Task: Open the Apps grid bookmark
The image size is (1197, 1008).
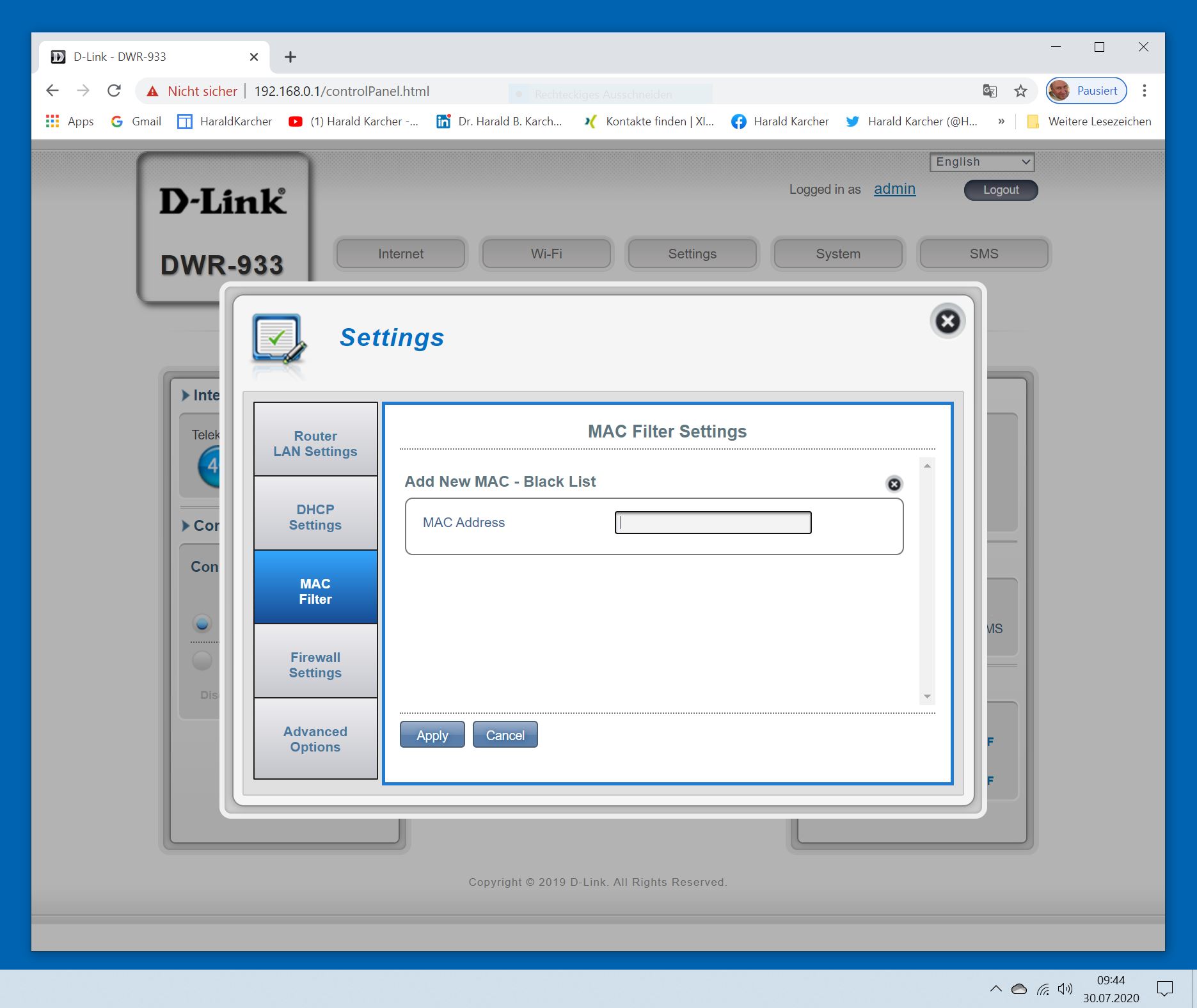Action: click(70, 122)
